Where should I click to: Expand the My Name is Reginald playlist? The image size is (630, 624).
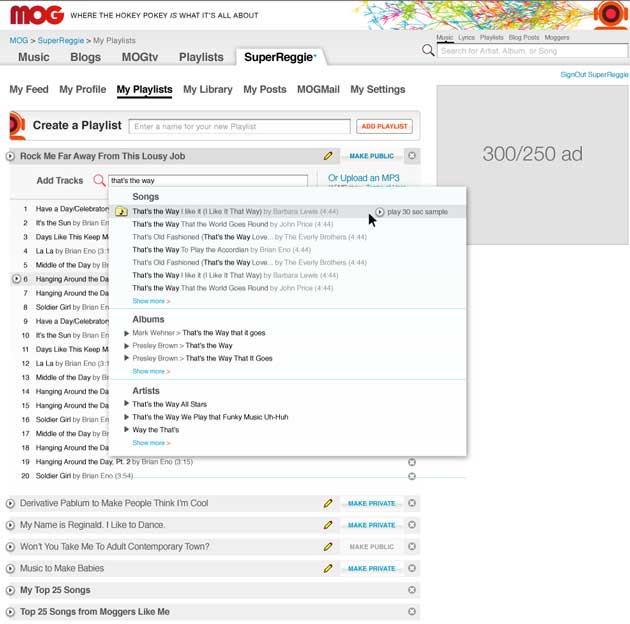[x=10, y=525]
